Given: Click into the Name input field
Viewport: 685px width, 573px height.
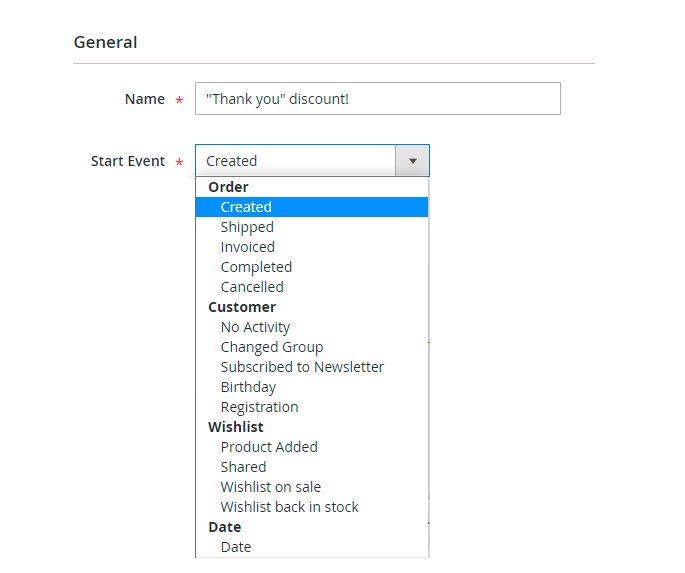Looking at the screenshot, I should pyautogui.click(x=378, y=99).
